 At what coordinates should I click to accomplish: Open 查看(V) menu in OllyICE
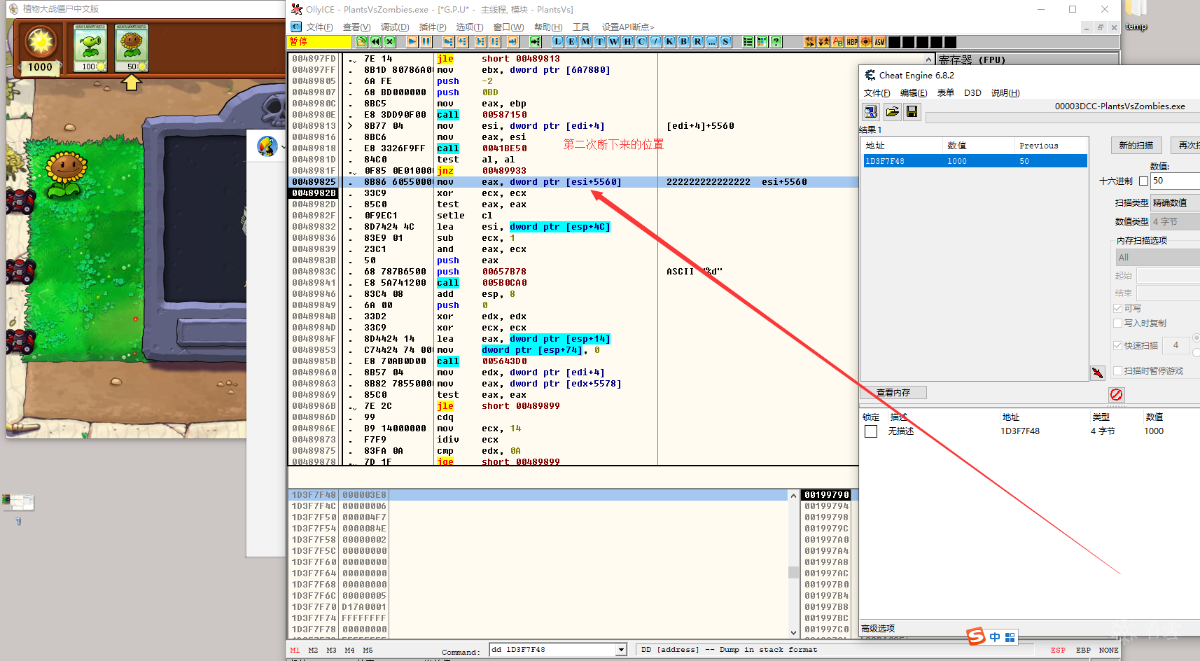coord(356,27)
